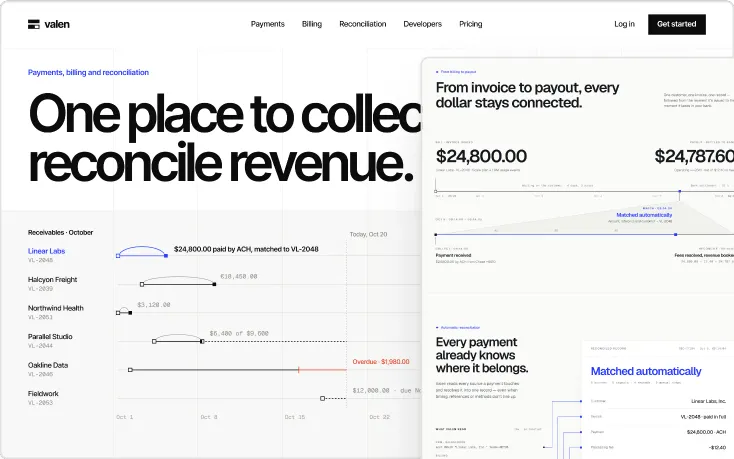Image resolution: width=734 pixels, height=459 pixels.
Task: Click the '$6,400 of $9,000' amount
Action: click(239, 334)
